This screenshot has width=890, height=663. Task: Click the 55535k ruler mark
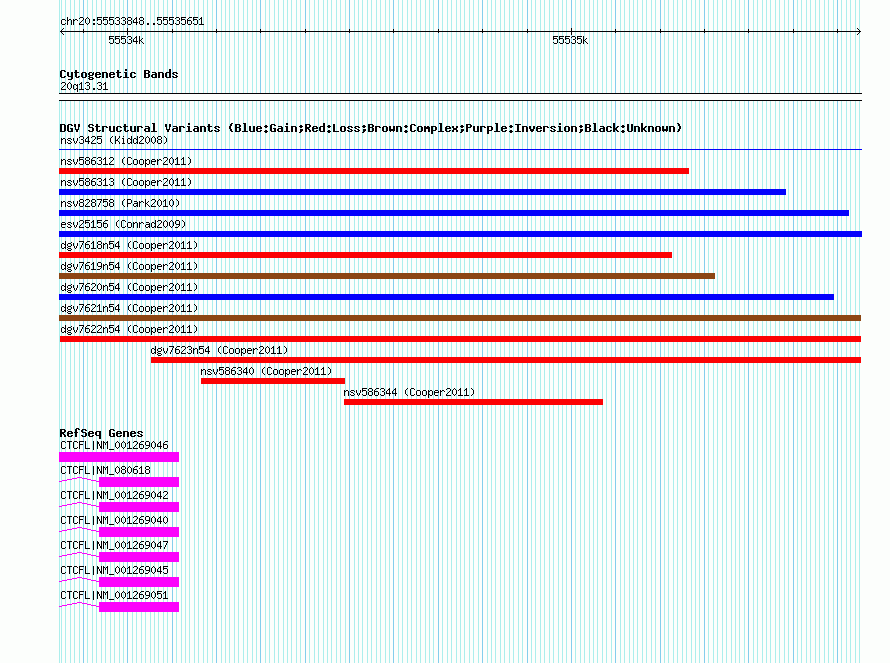click(570, 40)
